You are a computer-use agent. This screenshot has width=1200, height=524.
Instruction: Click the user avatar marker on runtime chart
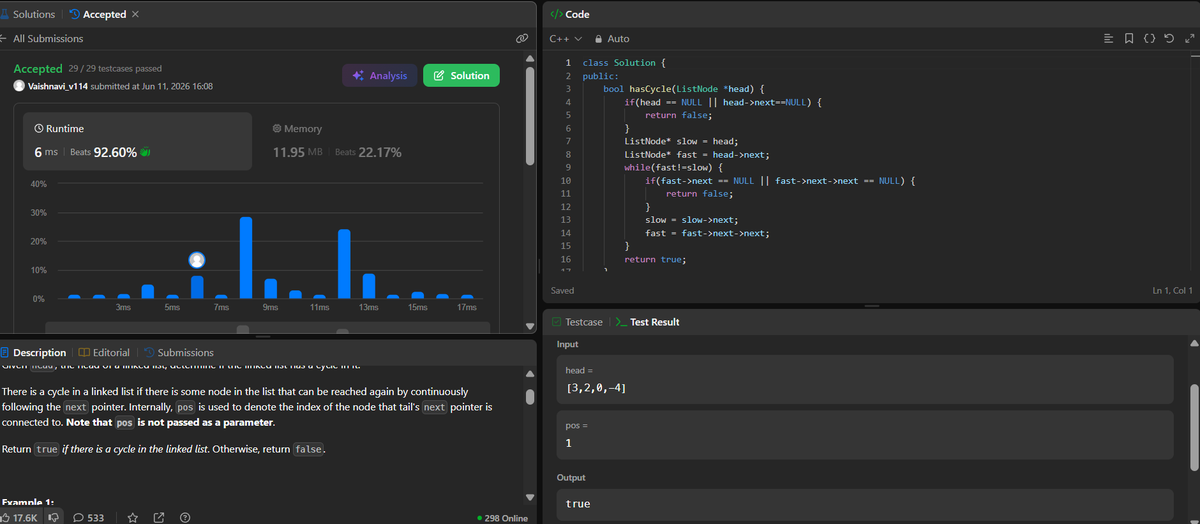[x=198, y=259]
